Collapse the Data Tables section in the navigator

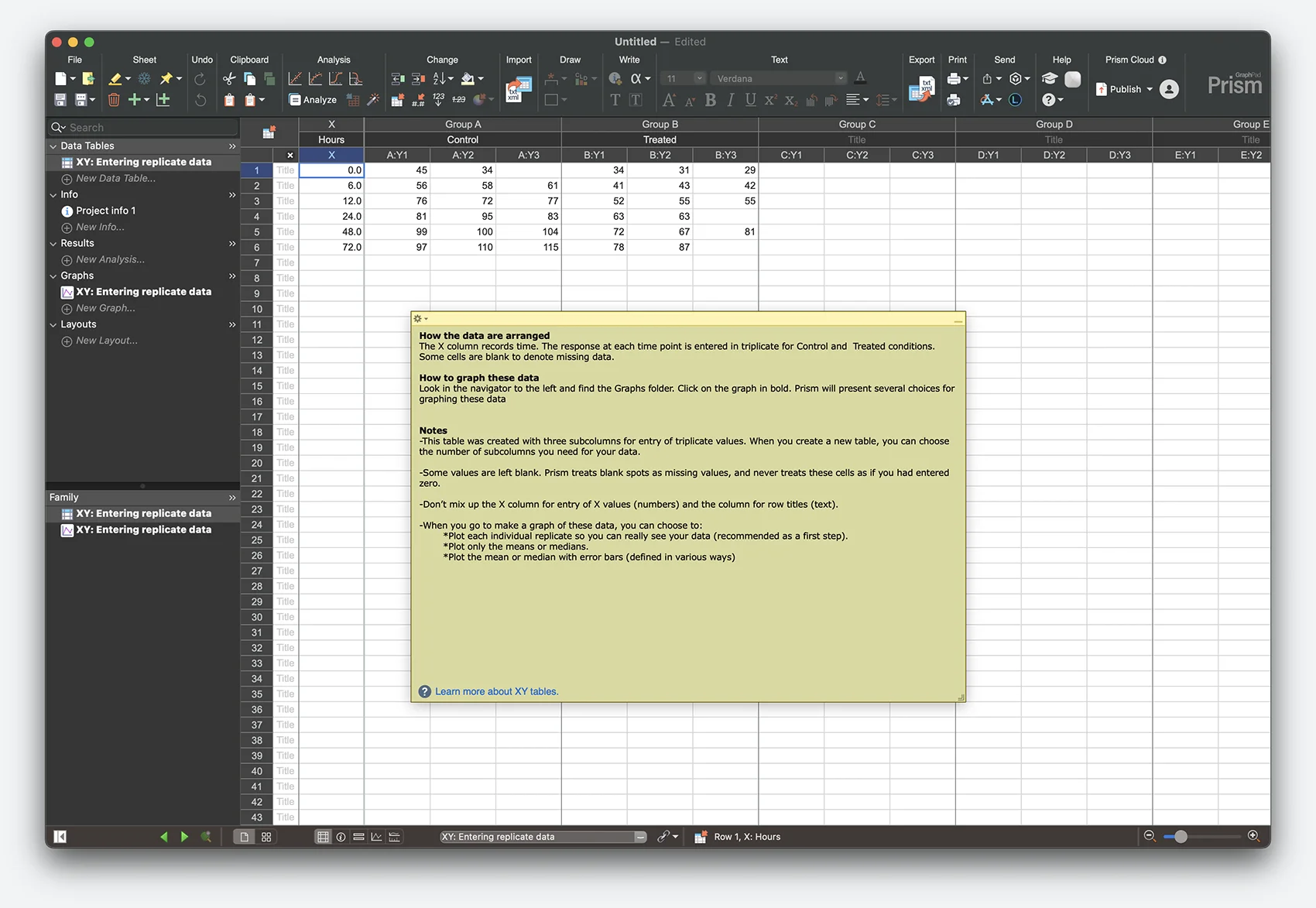point(53,146)
